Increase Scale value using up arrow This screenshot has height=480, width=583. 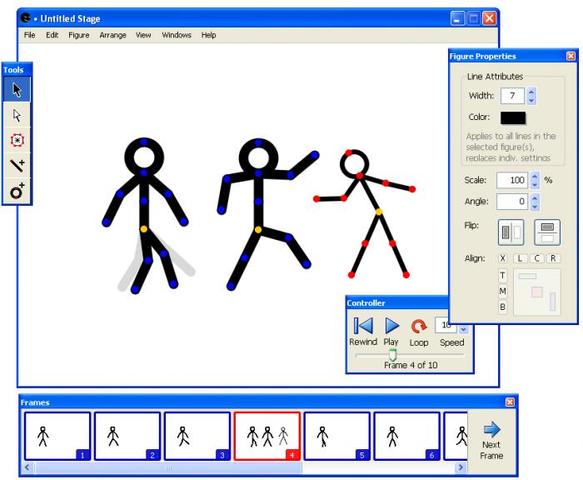point(535,176)
